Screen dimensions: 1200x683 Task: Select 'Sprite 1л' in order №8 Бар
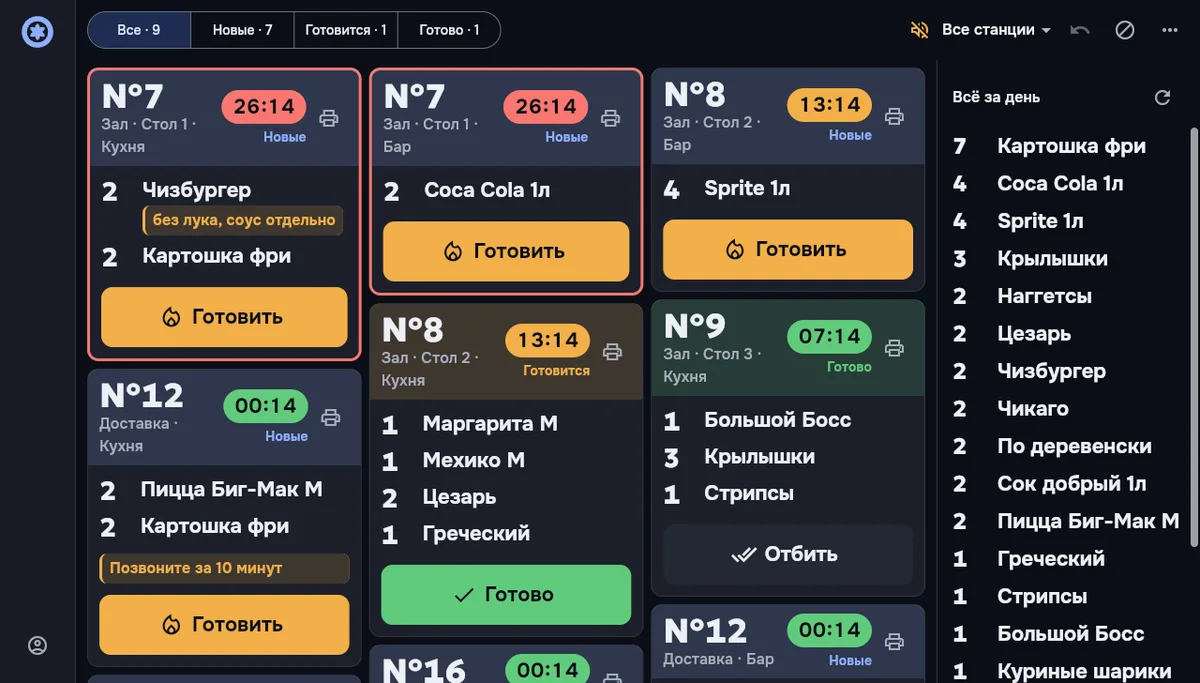coord(747,188)
